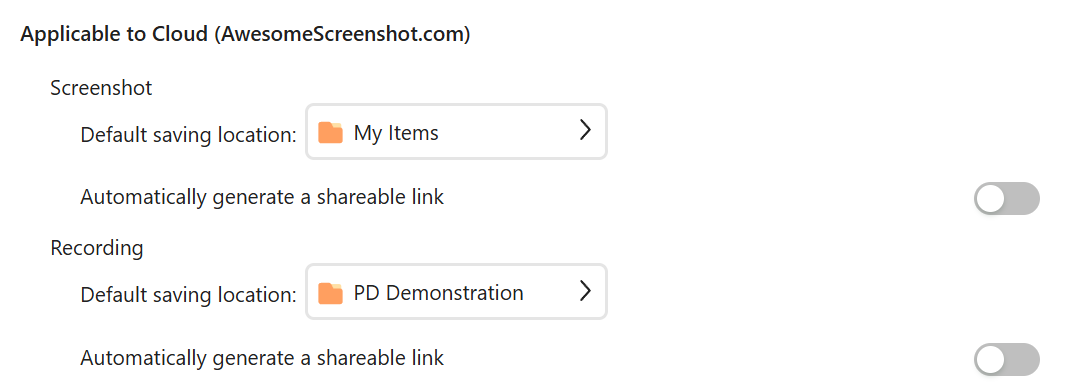
Task: Select the My Items folder name
Action: click(x=396, y=133)
